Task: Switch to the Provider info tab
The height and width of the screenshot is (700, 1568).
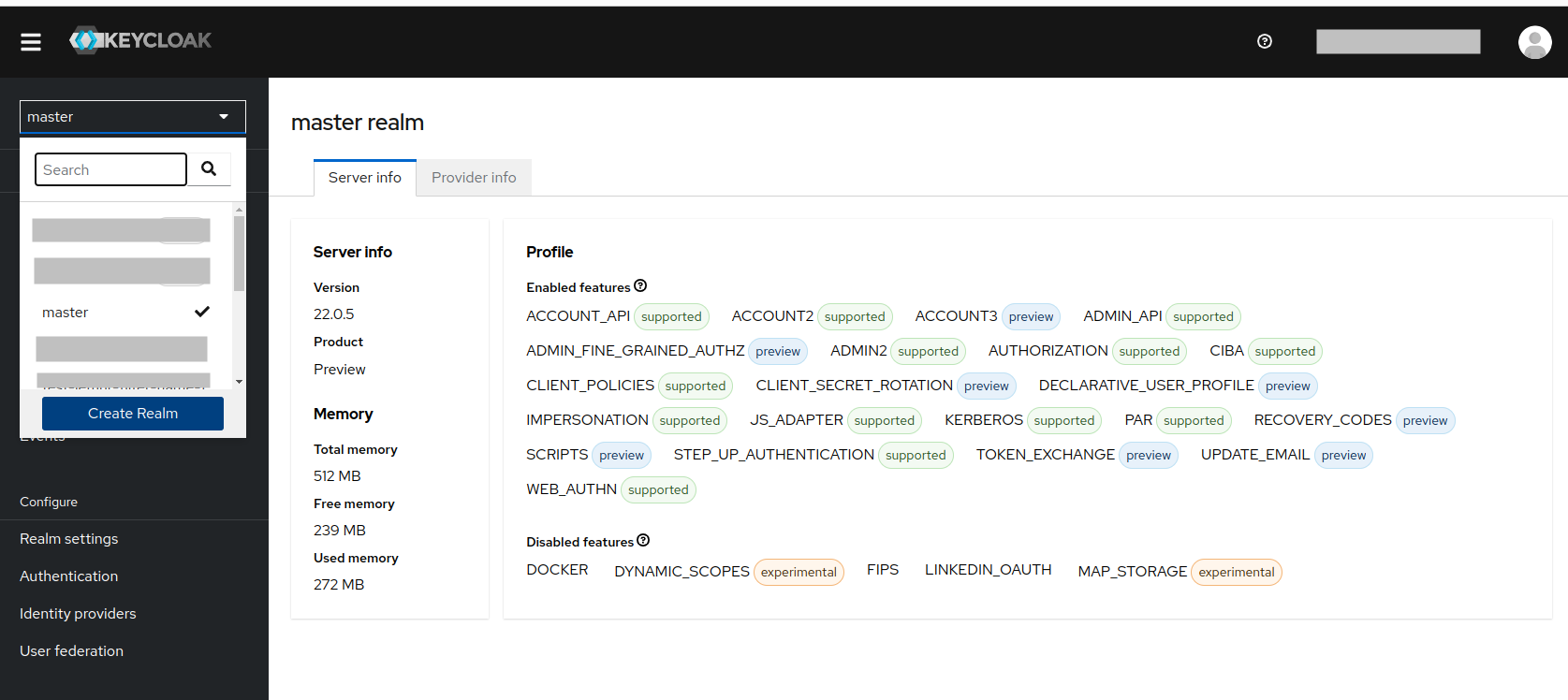Action: (x=474, y=178)
